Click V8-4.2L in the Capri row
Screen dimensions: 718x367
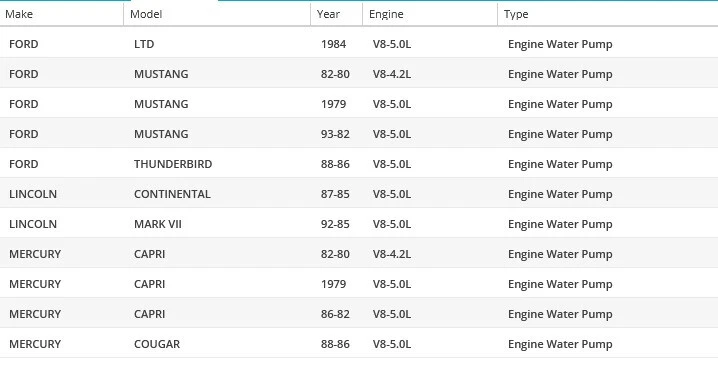click(392, 254)
